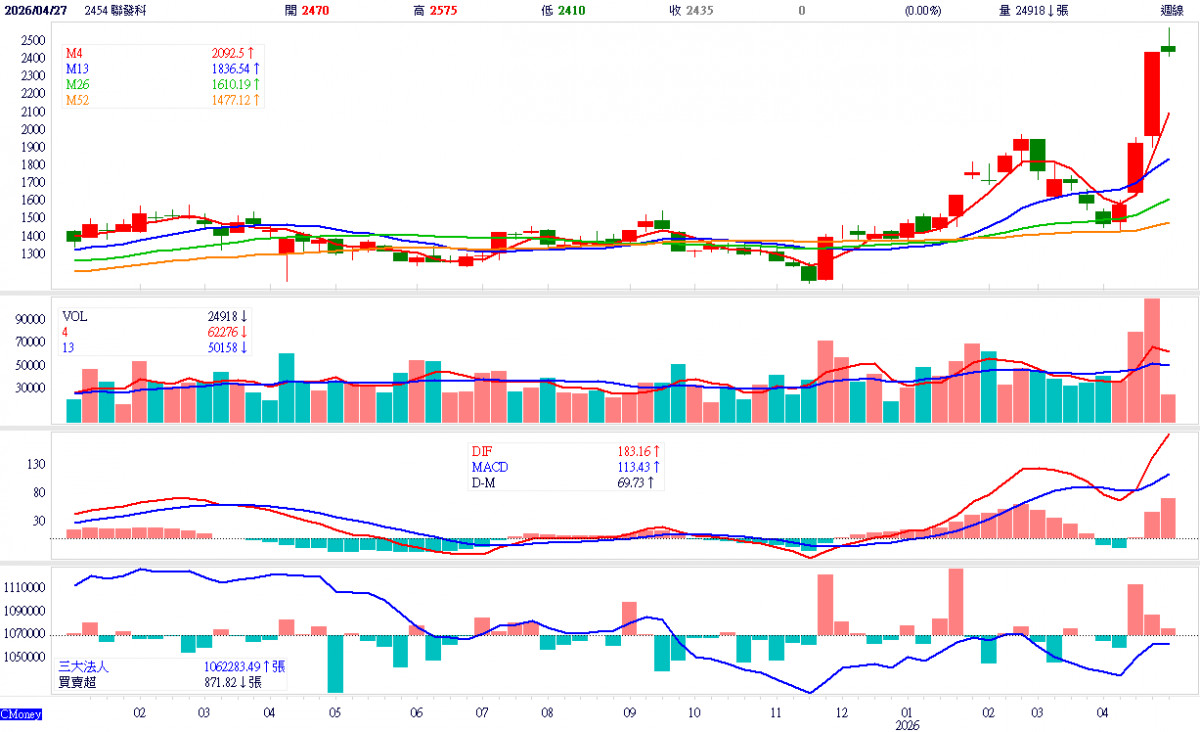Click the CMoney logo in the corner
The height and width of the screenshot is (732, 1200).
pos(21,714)
